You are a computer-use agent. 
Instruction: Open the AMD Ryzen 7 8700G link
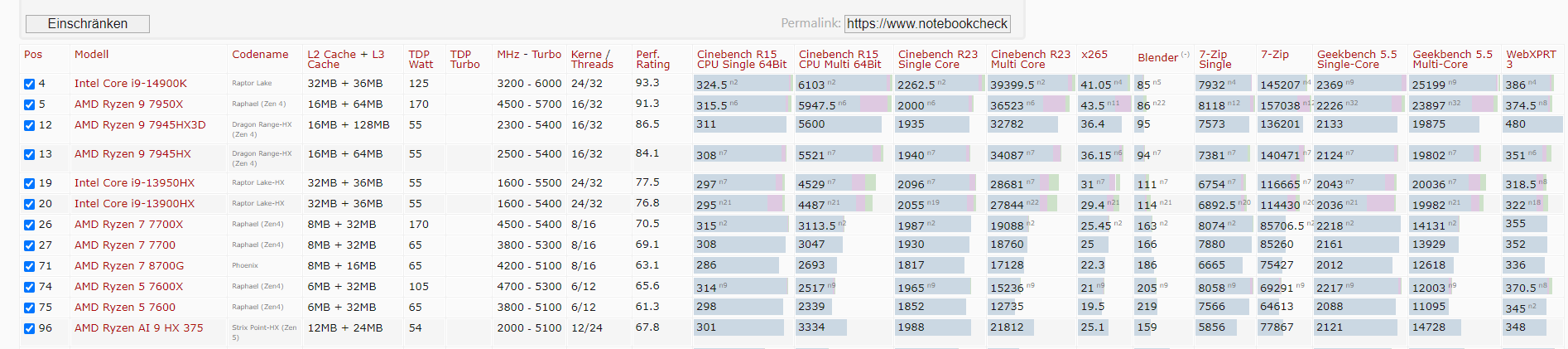[129, 265]
